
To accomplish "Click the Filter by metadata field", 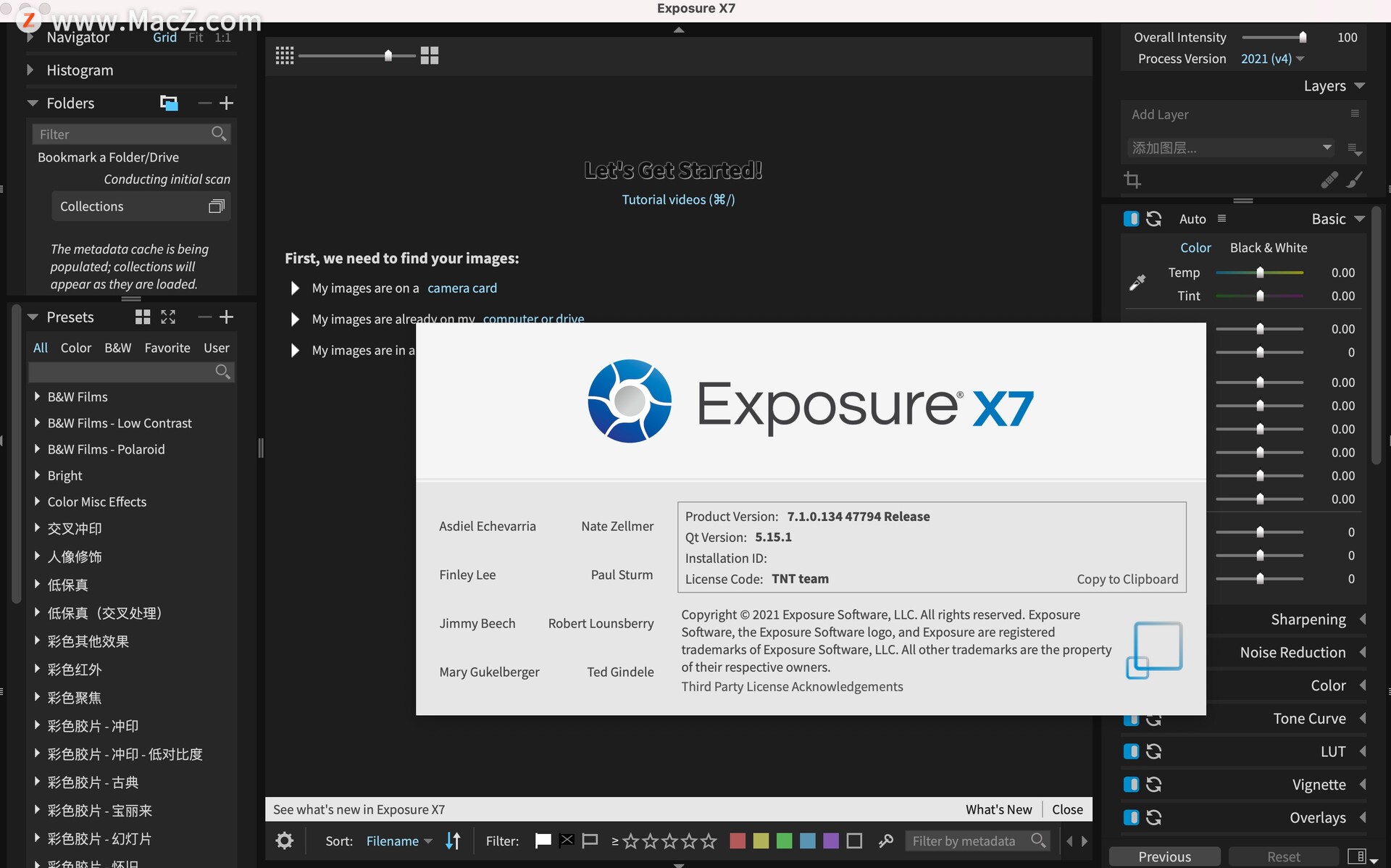I will click(x=977, y=840).
